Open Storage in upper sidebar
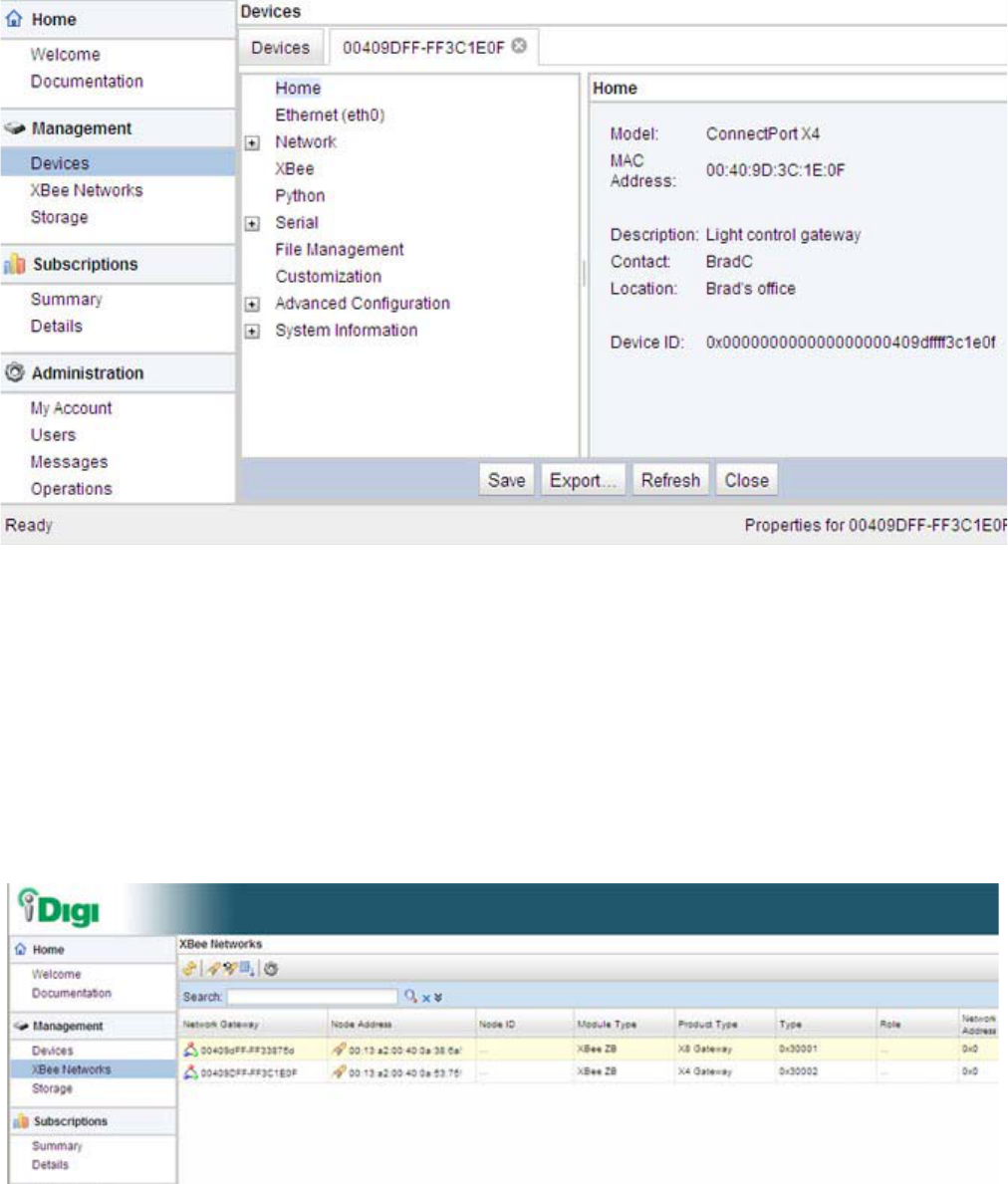Viewport: 1008px width, 1184px height. 59,217
